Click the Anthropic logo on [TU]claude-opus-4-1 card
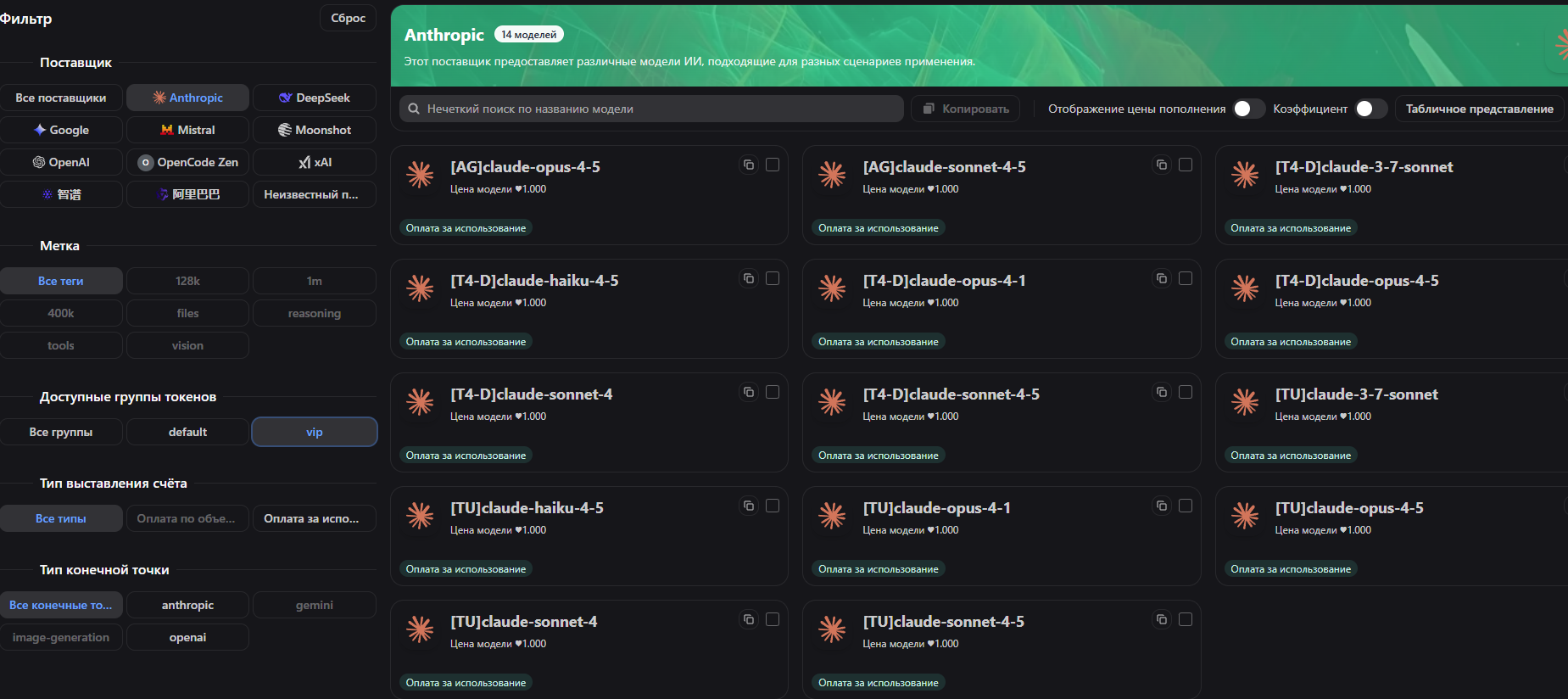 (x=832, y=516)
